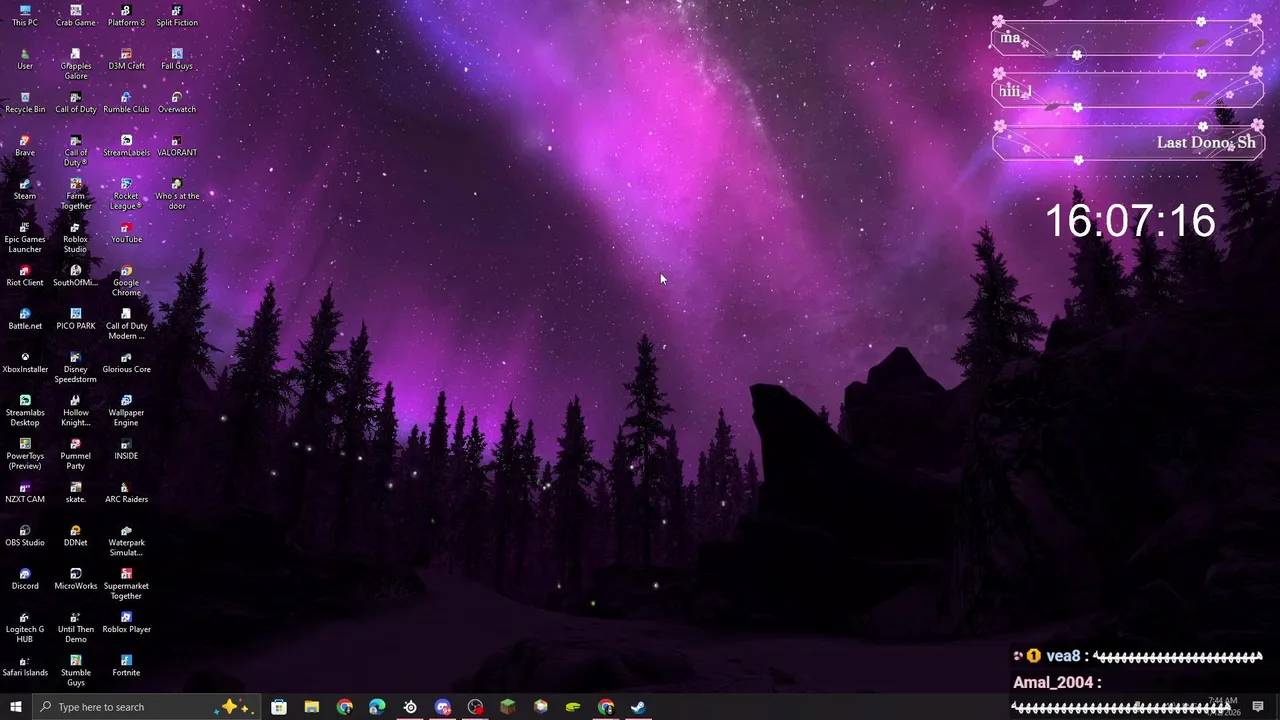Select the Streamlabs Desktop shortcut
1280x720 pixels.
(x=25, y=411)
